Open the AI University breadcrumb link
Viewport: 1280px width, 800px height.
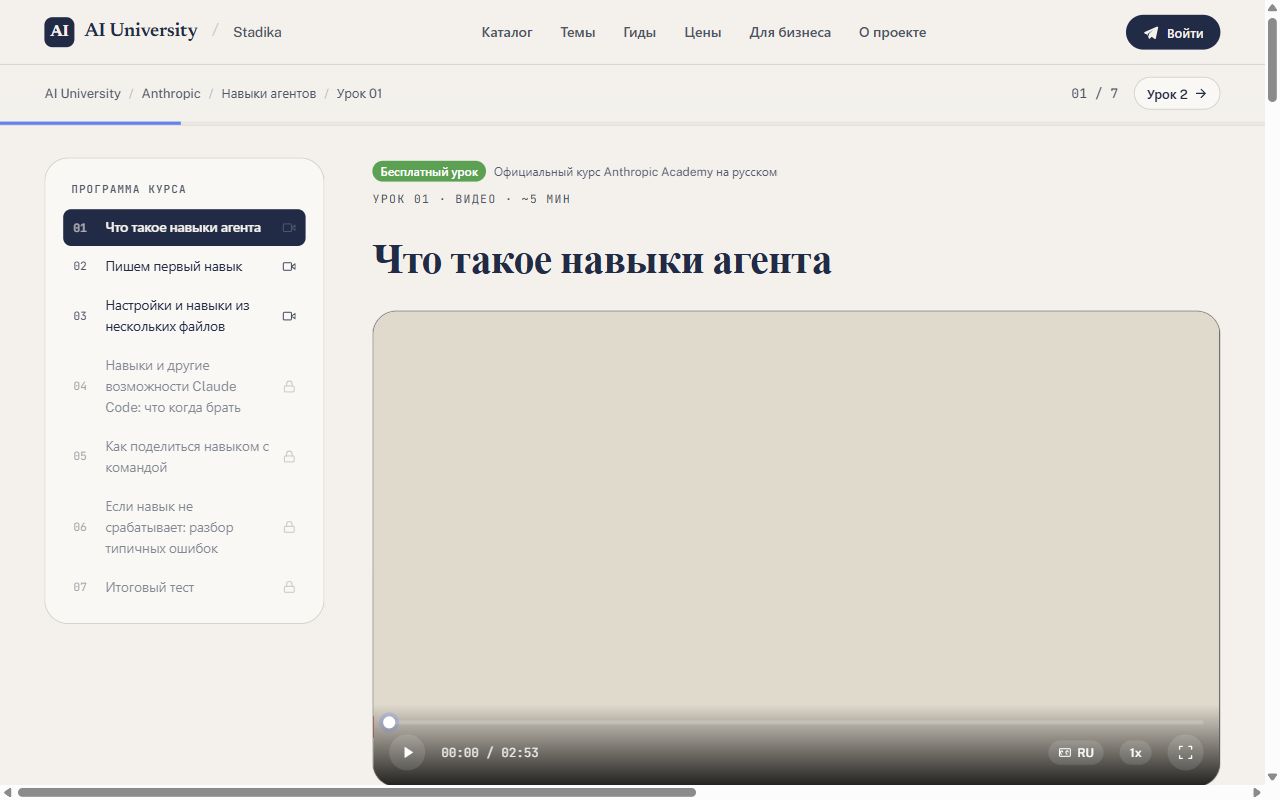coord(83,93)
